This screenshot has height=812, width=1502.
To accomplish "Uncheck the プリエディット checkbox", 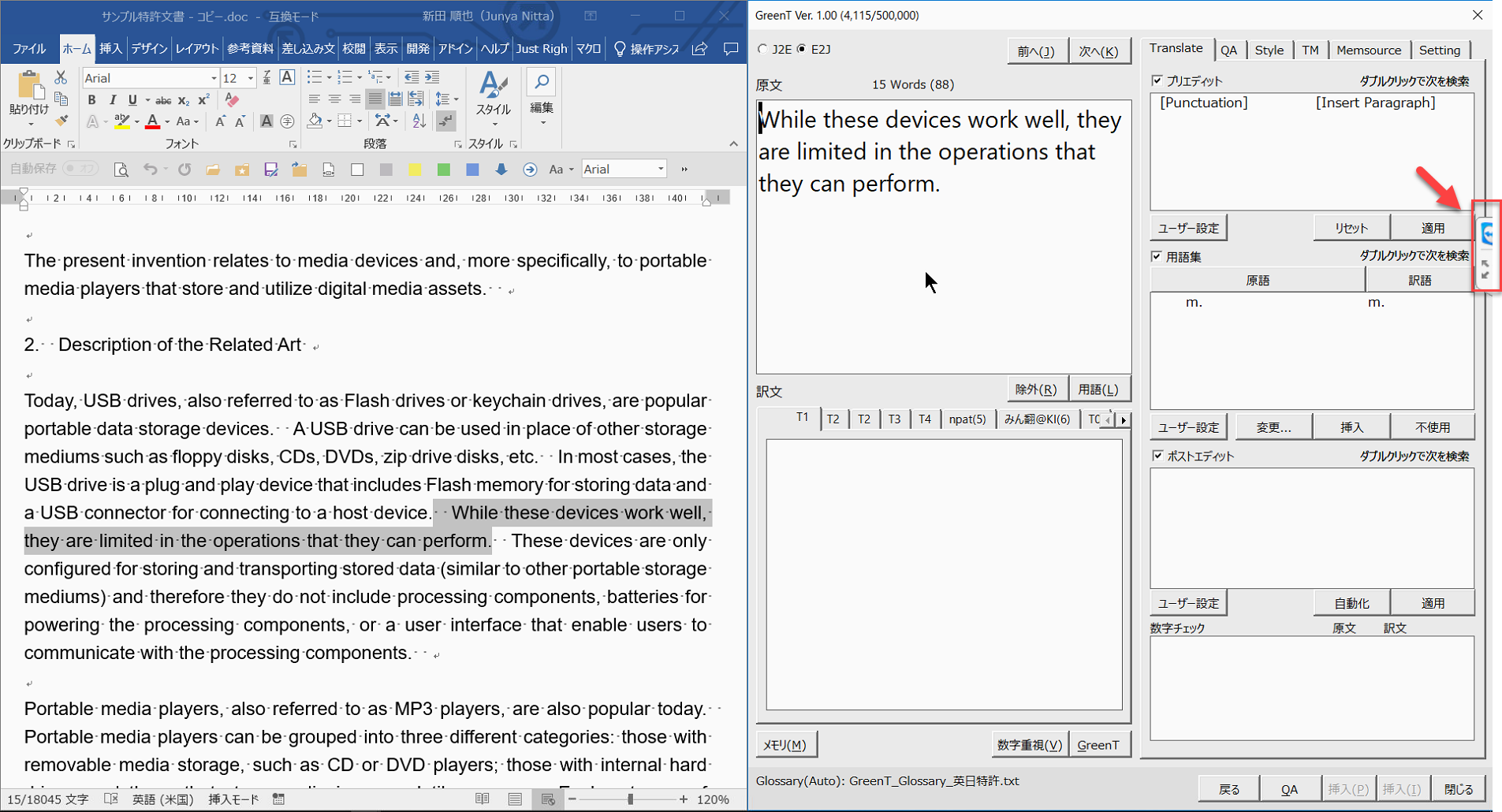I will (x=1157, y=80).
